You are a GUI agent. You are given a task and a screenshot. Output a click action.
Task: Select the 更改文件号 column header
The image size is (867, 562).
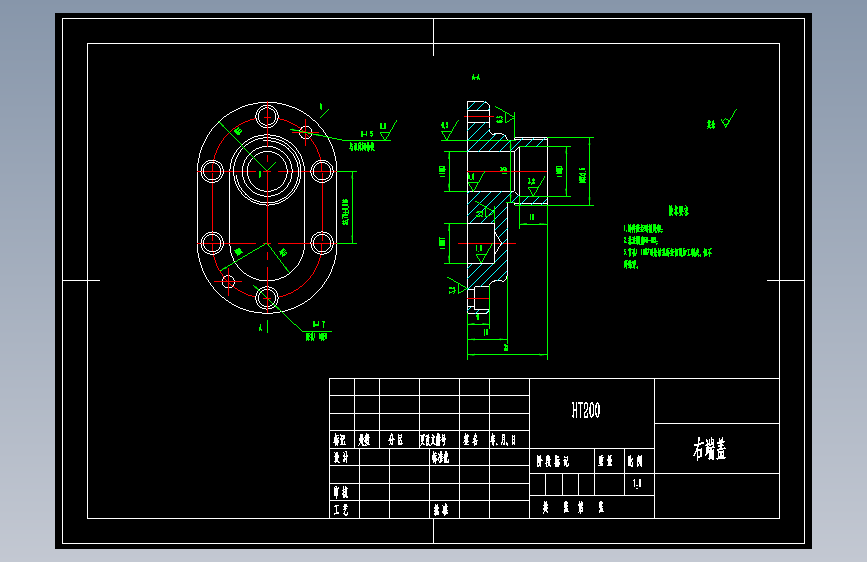[433, 440]
